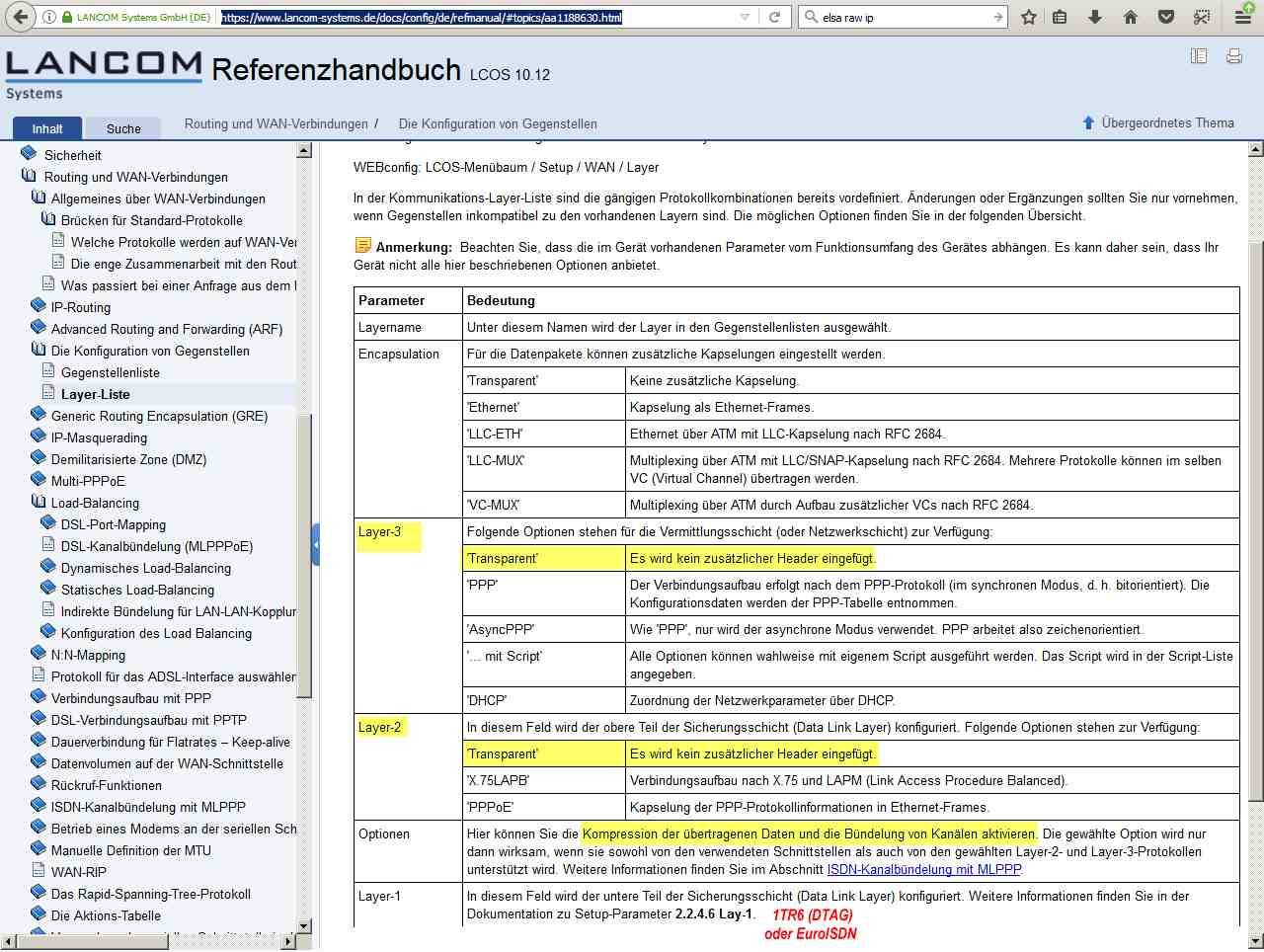The width and height of the screenshot is (1264, 952).
Task: Reload the page with the refresh icon
Action: 775,17
